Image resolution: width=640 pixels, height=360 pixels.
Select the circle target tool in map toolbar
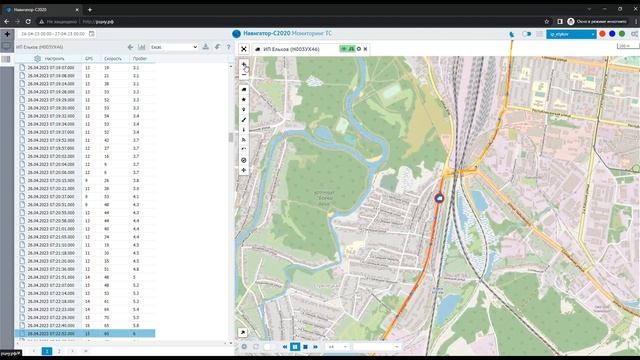click(x=244, y=160)
